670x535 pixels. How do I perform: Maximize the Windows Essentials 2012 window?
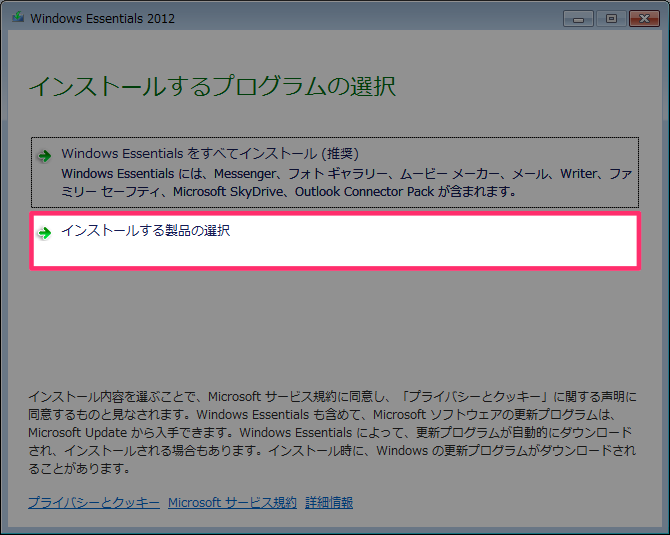click(x=611, y=19)
